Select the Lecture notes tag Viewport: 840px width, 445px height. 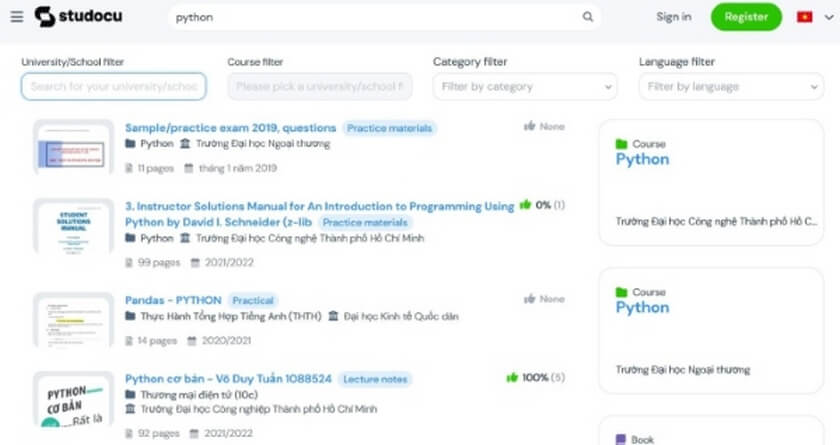point(375,379)
